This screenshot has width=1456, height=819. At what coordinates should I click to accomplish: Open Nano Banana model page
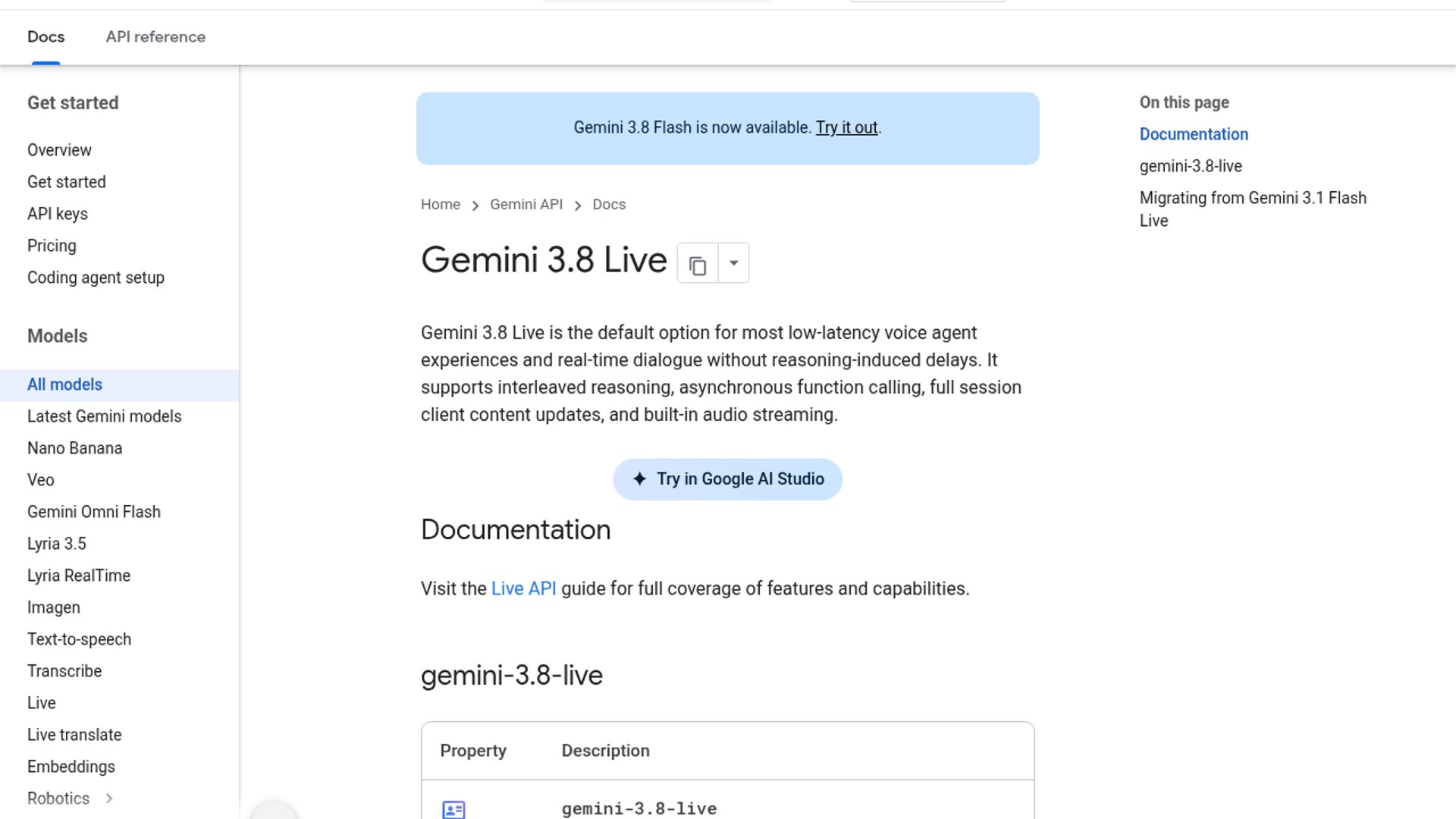point(74,448)
